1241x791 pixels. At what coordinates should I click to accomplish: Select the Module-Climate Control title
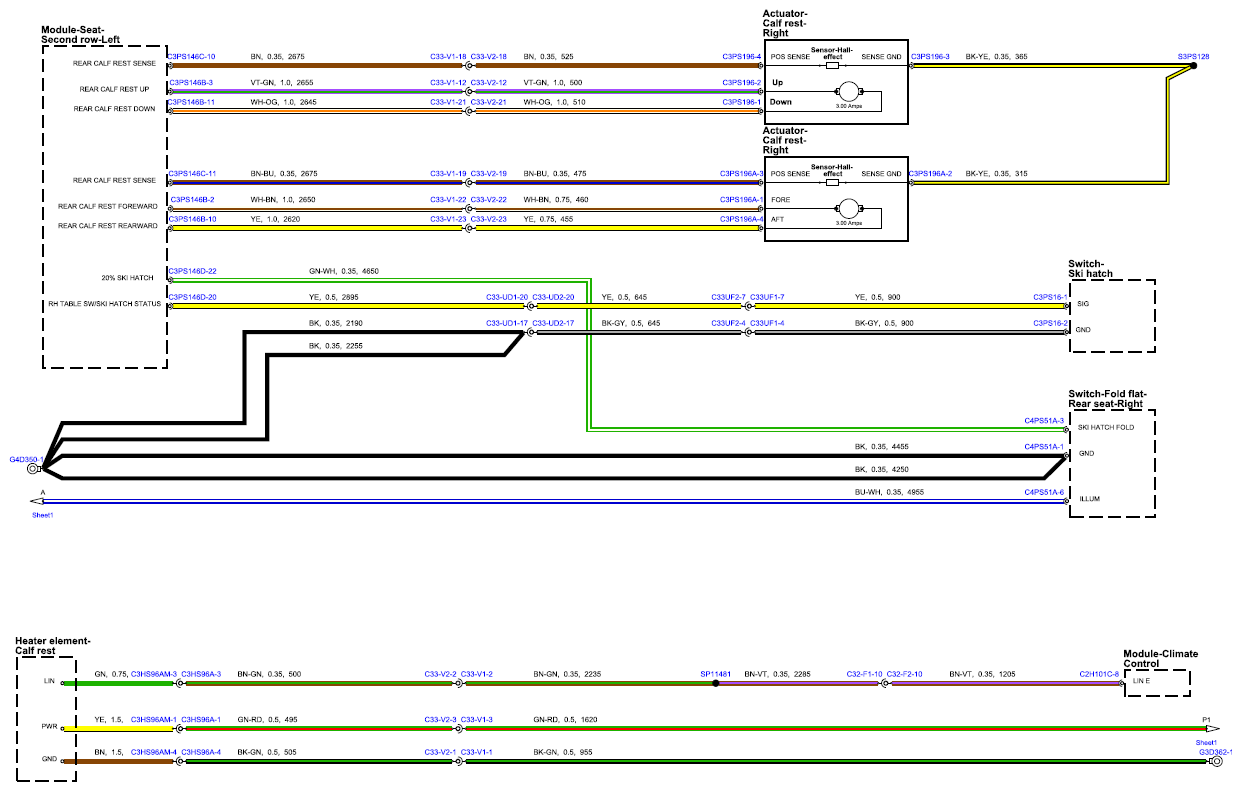point(1161,659)
